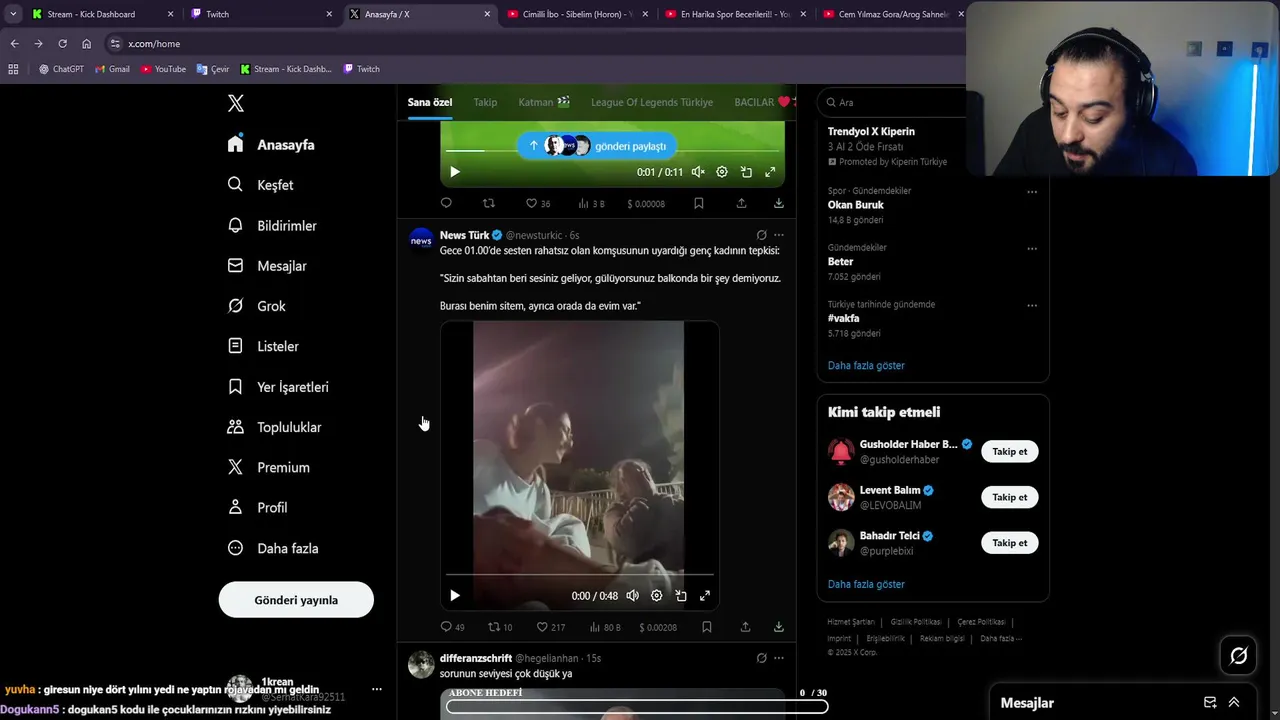Follow Levent Balım with Takip et
Image resolution: width=1280 pixels, height=720 pixels.
click(1010, 497)
